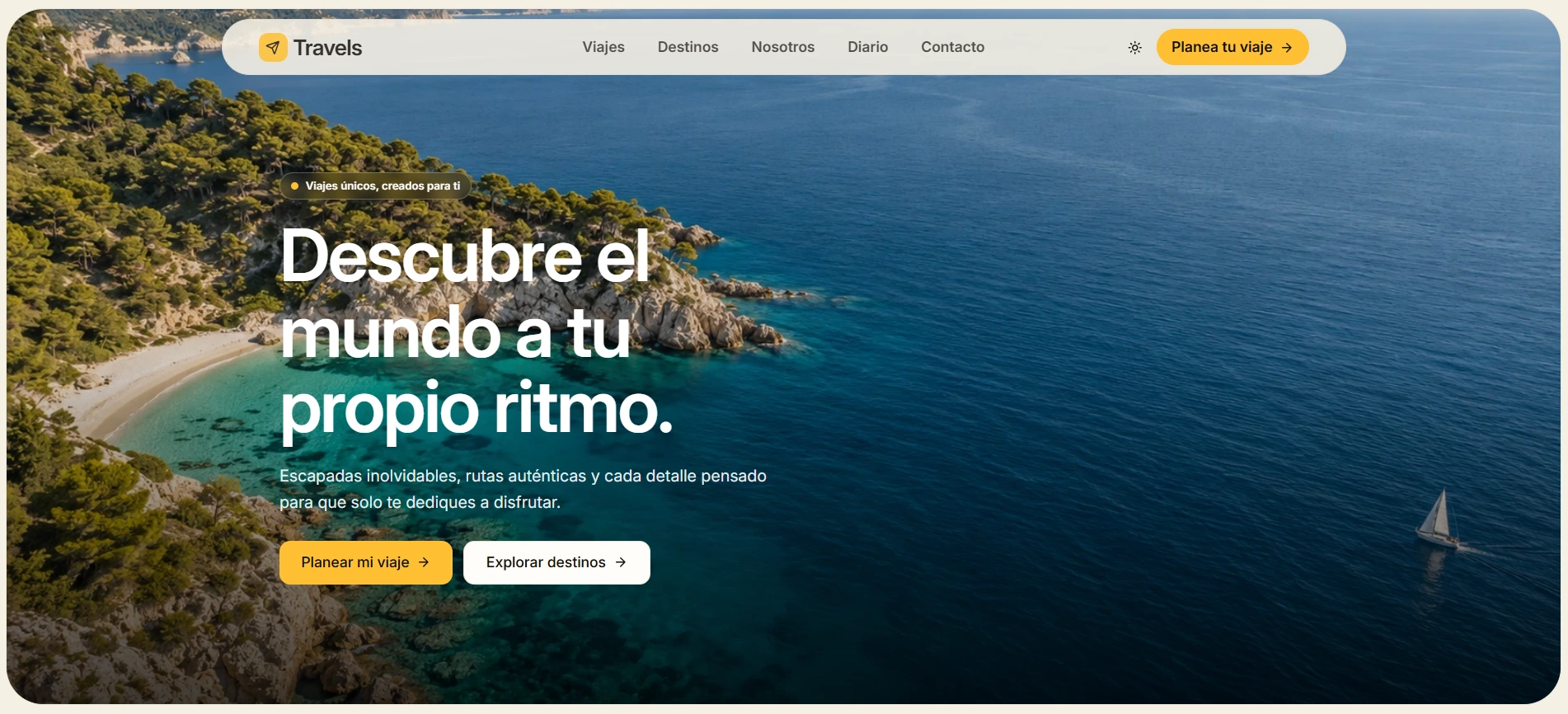Toggle the sun light/dark theme icon
Screen dimensions: 1568x714
[x=1134, y=48]
